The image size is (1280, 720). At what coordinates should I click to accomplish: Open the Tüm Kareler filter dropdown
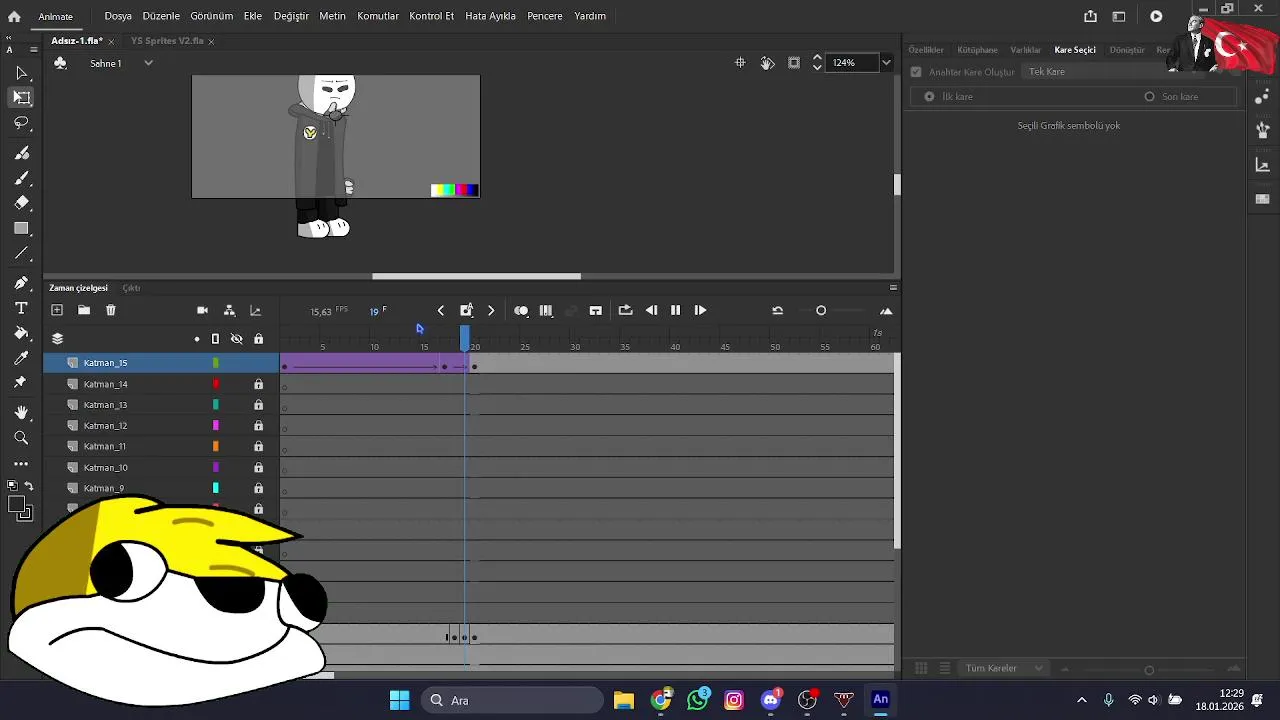[1005, 668]
